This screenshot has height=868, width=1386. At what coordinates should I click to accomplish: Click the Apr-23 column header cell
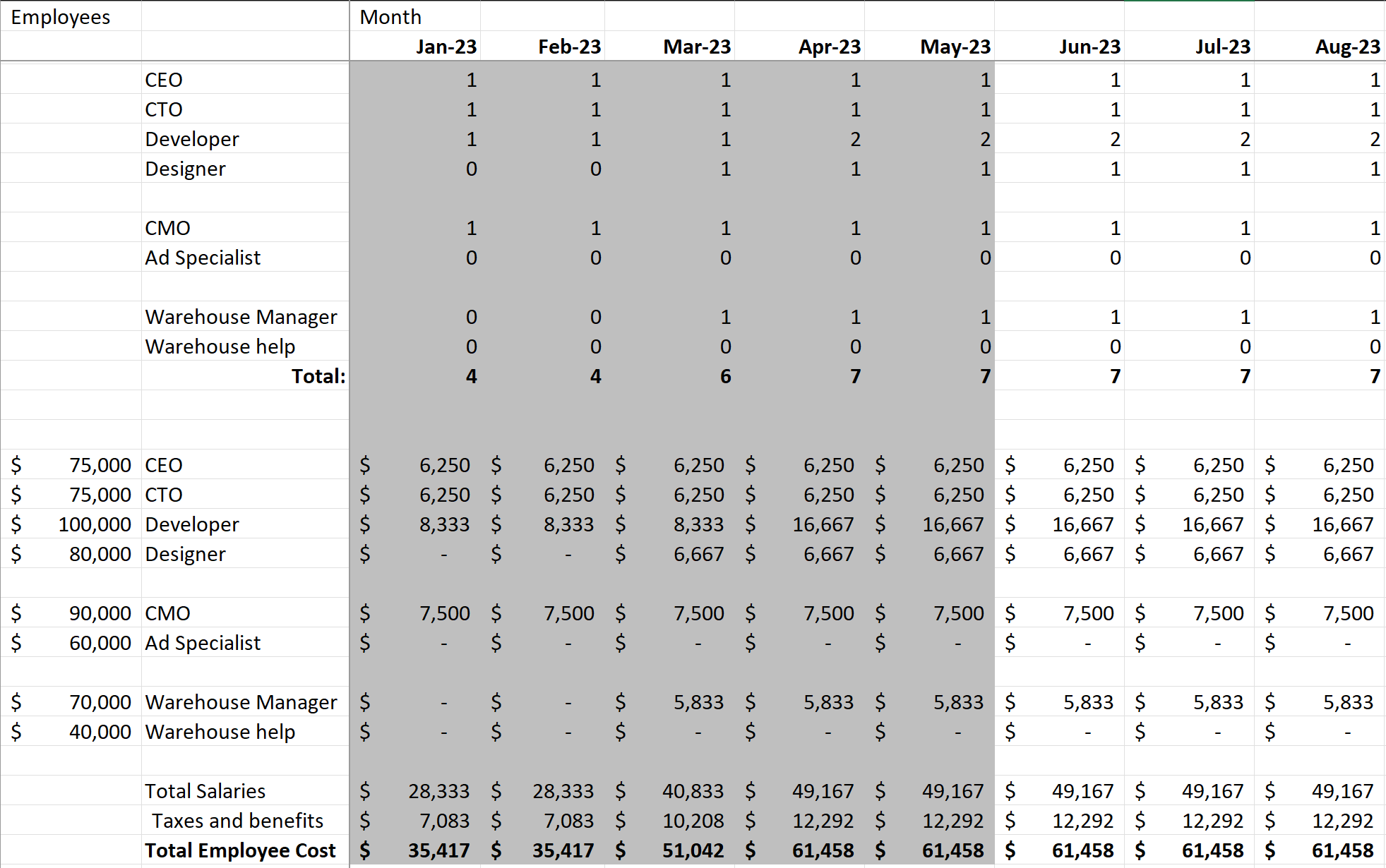pyautogui.click(x=799, y=46)
